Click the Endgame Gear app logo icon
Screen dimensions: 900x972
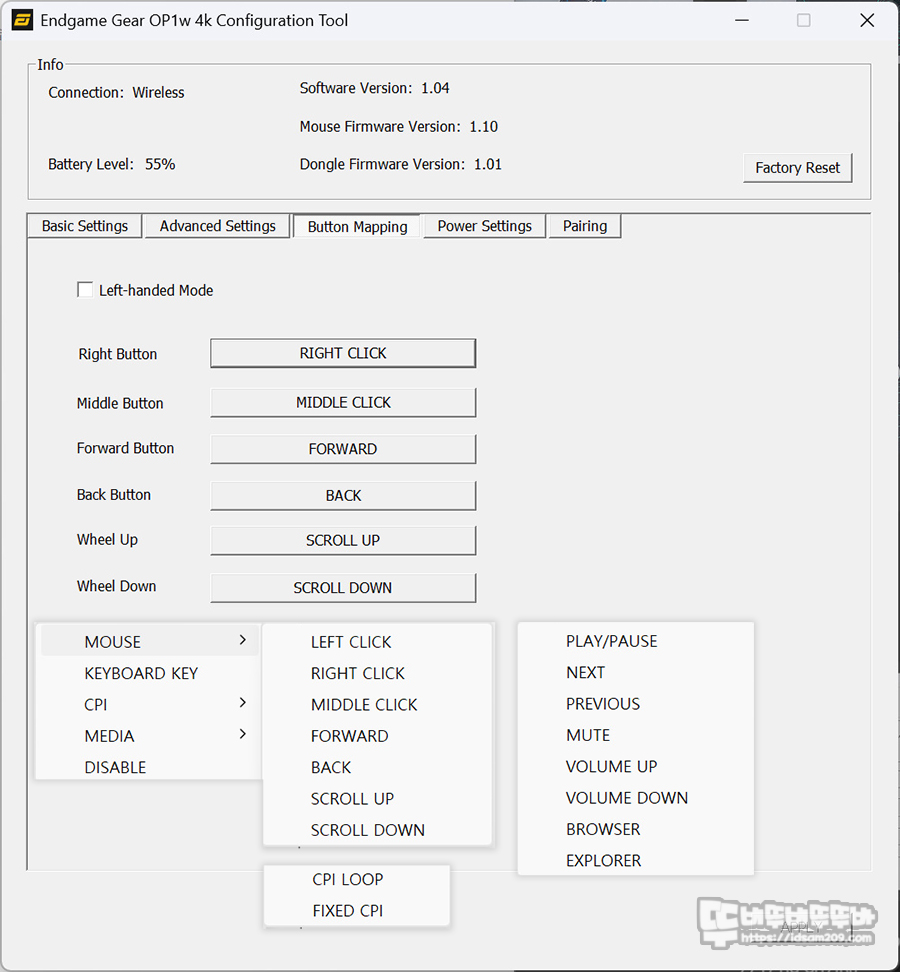pos(22,20)
